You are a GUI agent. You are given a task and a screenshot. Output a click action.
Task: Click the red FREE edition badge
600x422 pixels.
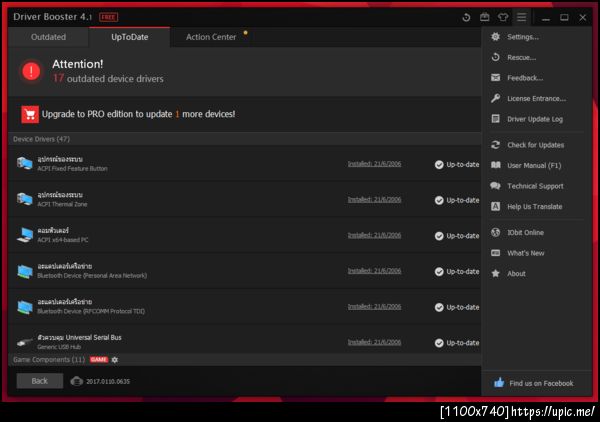(109, 17)
